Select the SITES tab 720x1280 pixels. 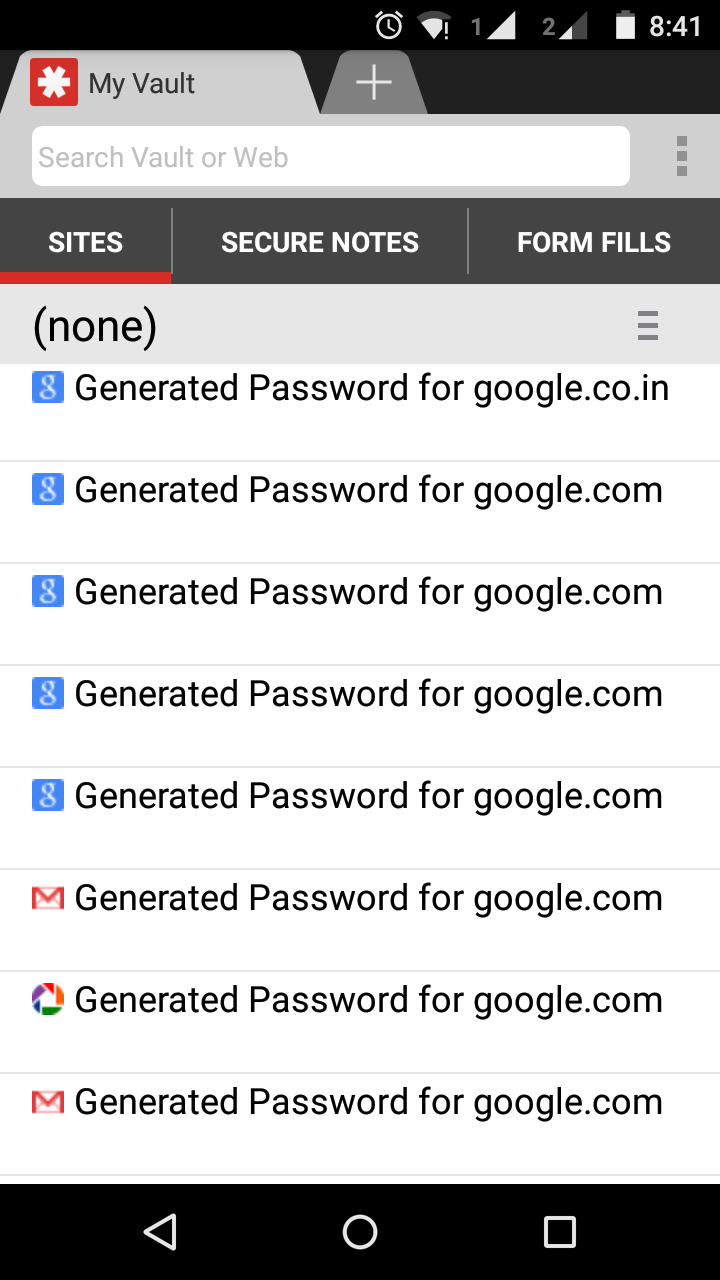[86, 241]
